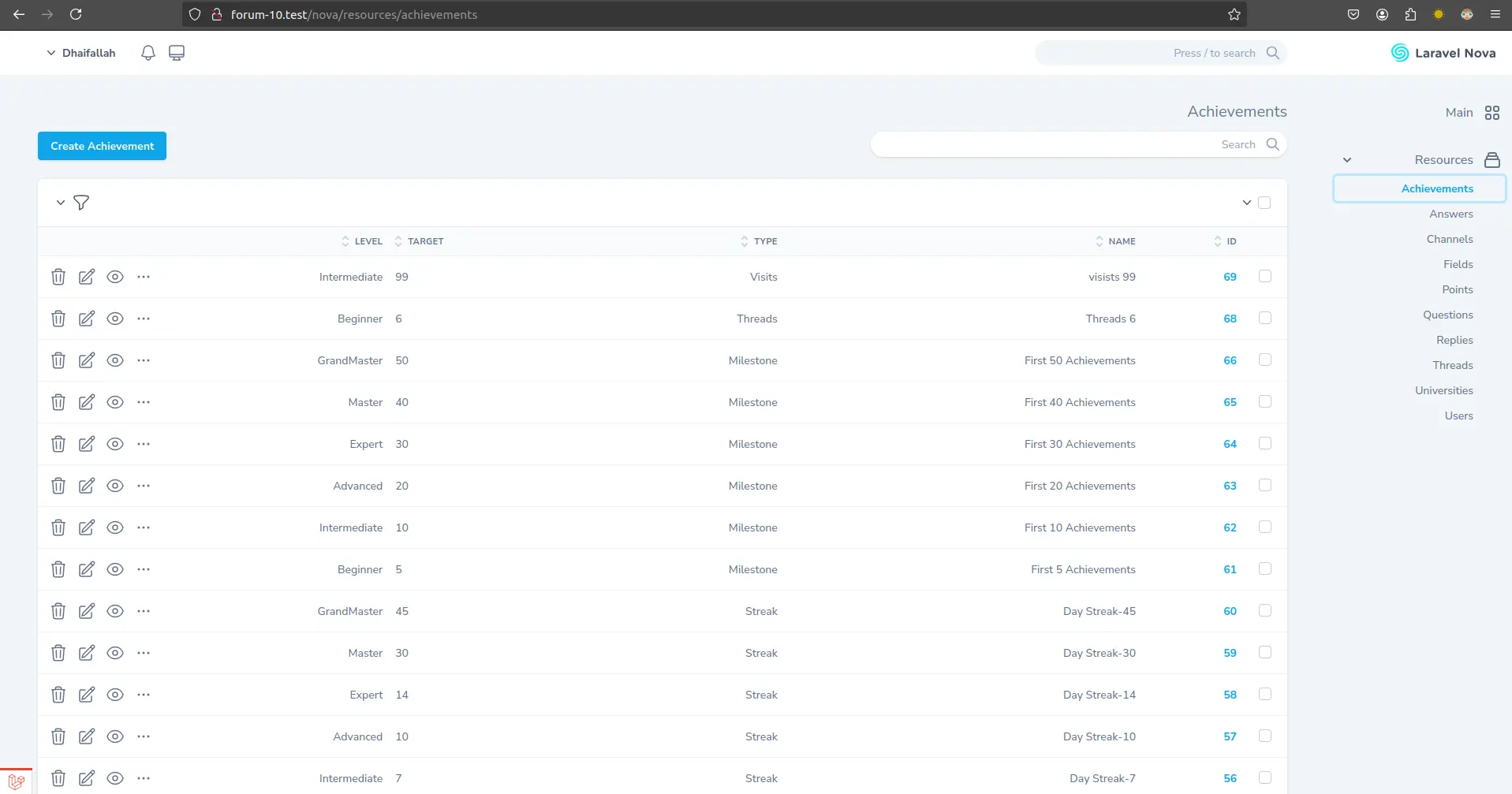
Task: Delete the visits 99 achievement row
Action: (58, 277)
